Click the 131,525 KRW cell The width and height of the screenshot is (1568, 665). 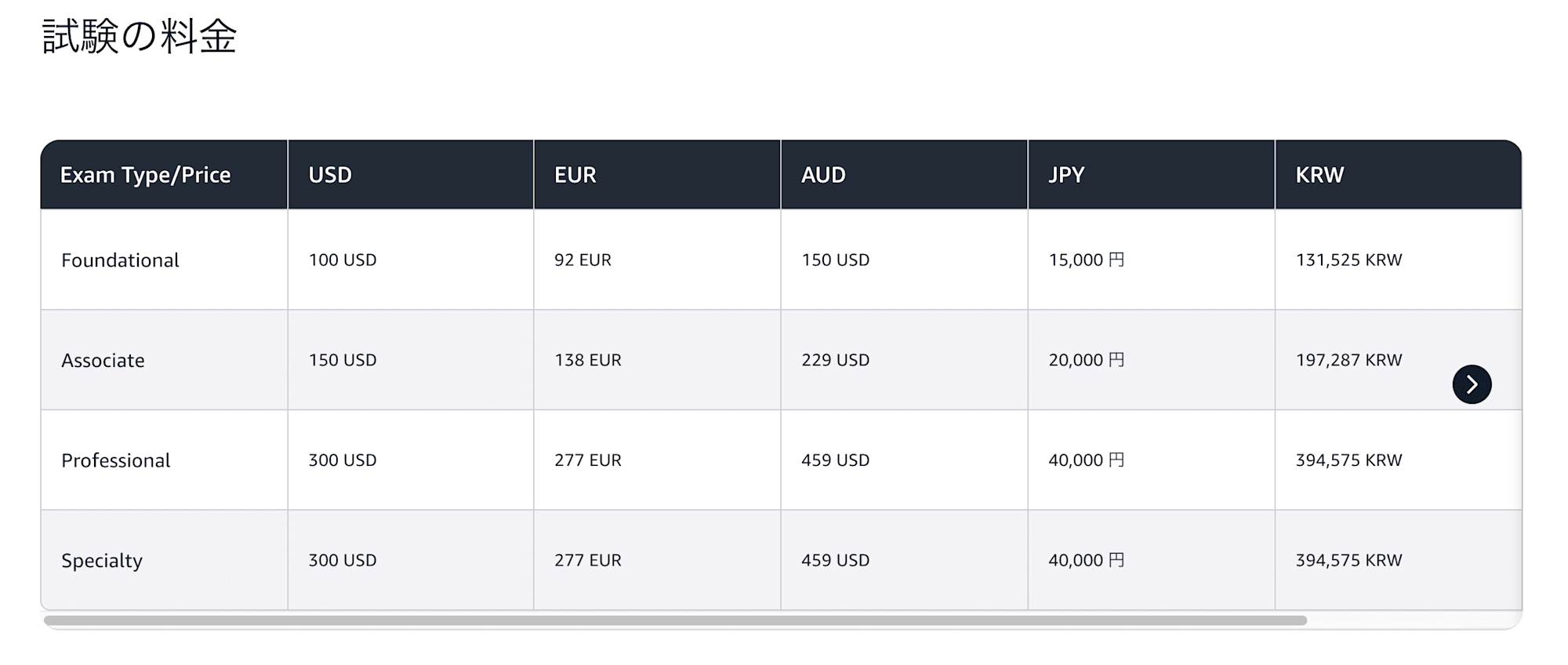pos(1348,260)
